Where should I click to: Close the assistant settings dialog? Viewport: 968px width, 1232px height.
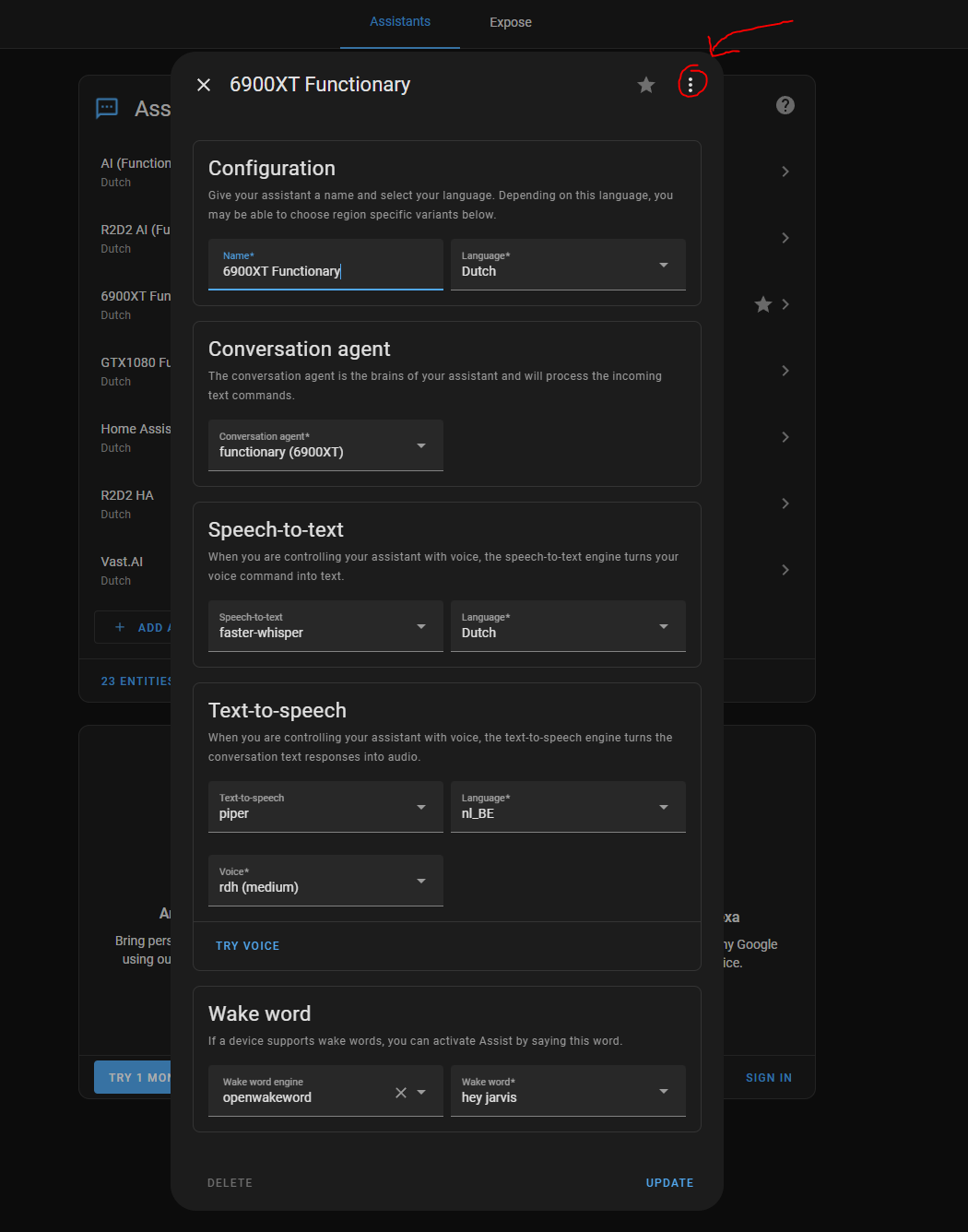(204, 84)
